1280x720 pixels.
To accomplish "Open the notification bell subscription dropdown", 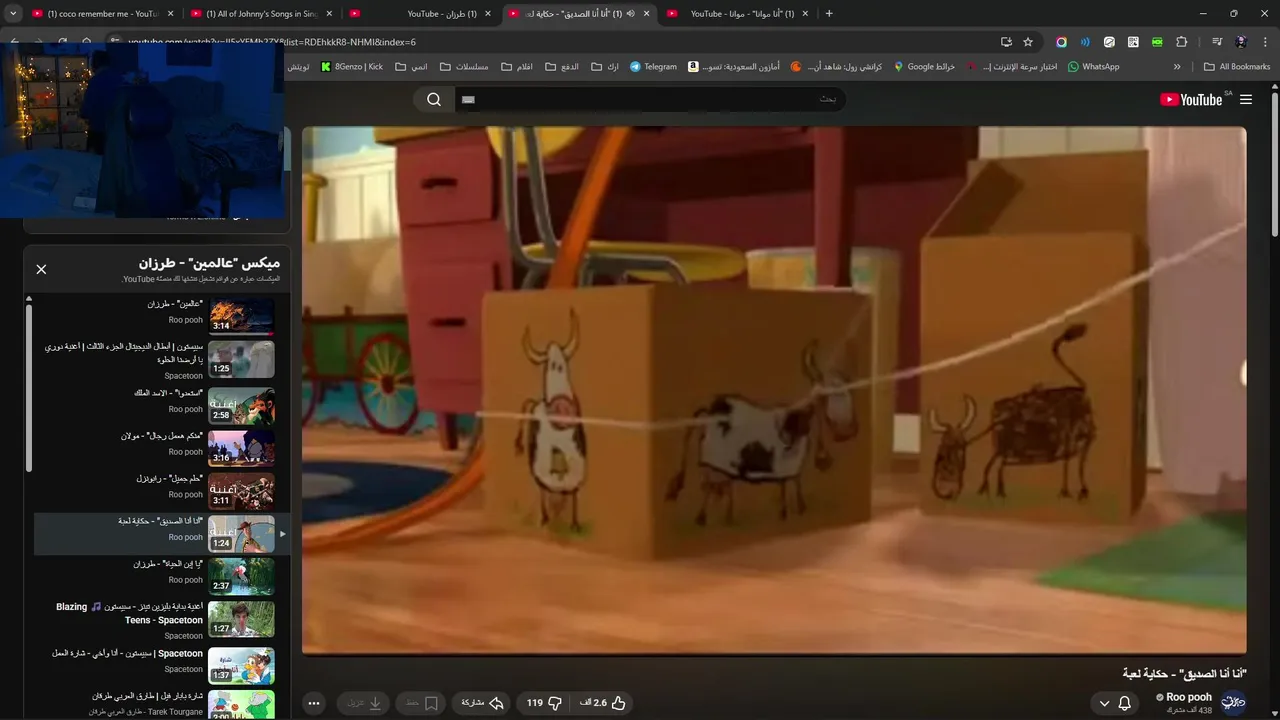I will (1116, 703).
